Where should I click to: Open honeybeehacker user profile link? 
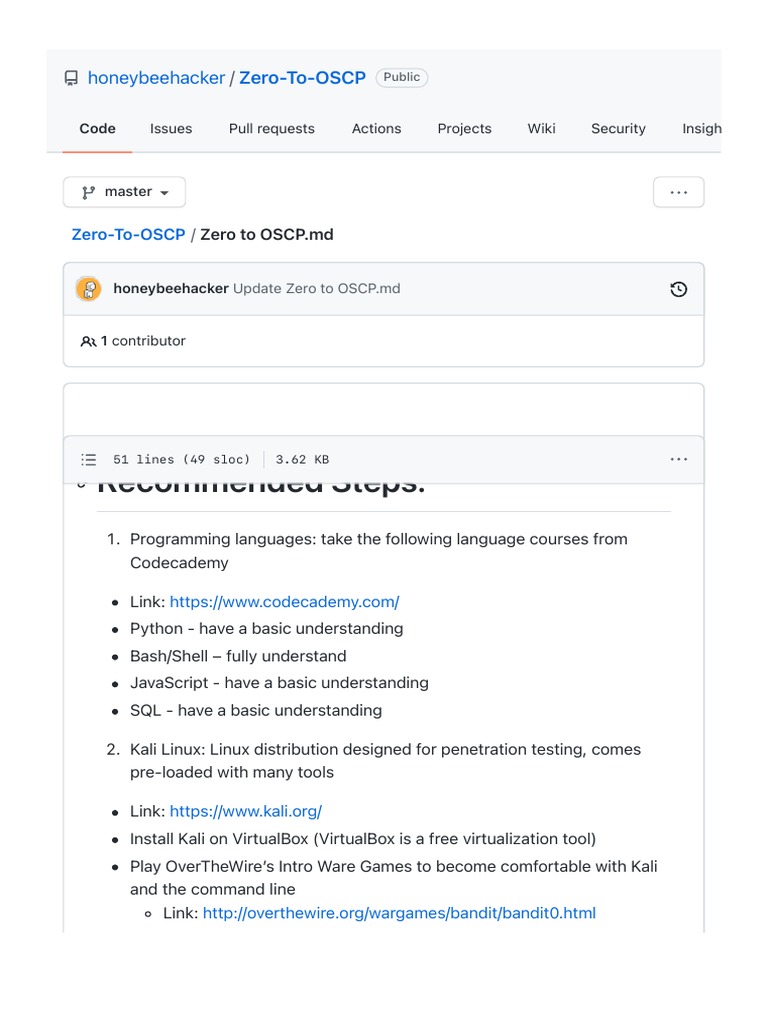(156, 78)
